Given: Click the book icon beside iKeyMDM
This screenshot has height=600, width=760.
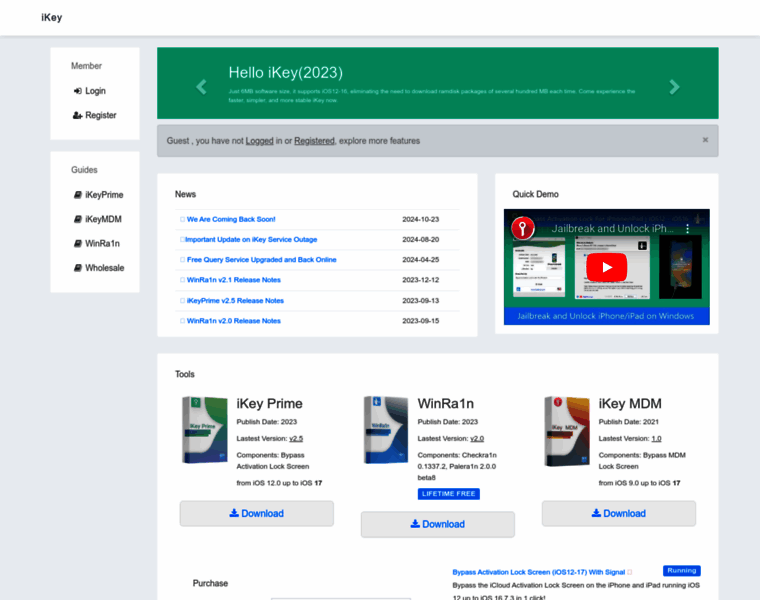Looking at the screenshot, I should 78,219.
